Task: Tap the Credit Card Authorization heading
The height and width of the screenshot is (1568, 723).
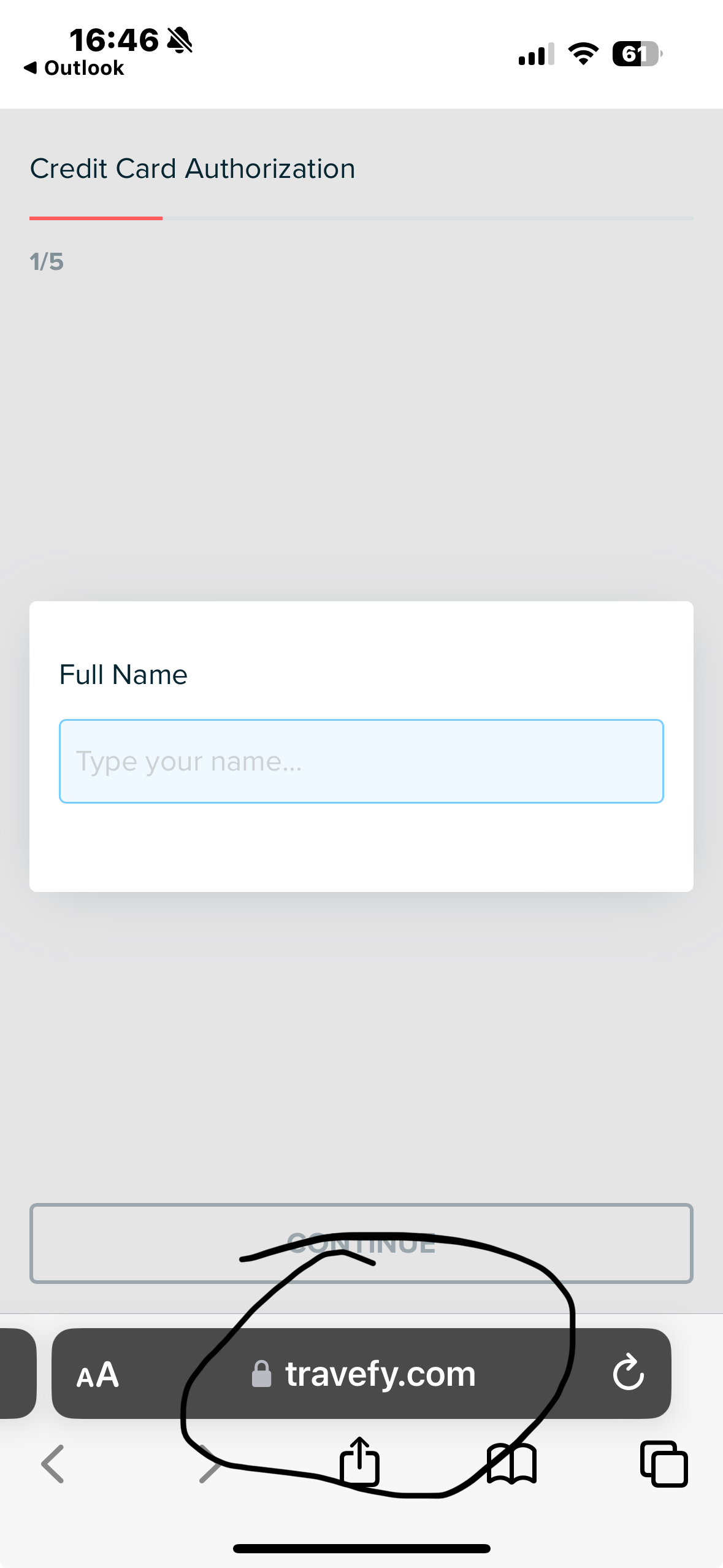Action: [193, 169]
